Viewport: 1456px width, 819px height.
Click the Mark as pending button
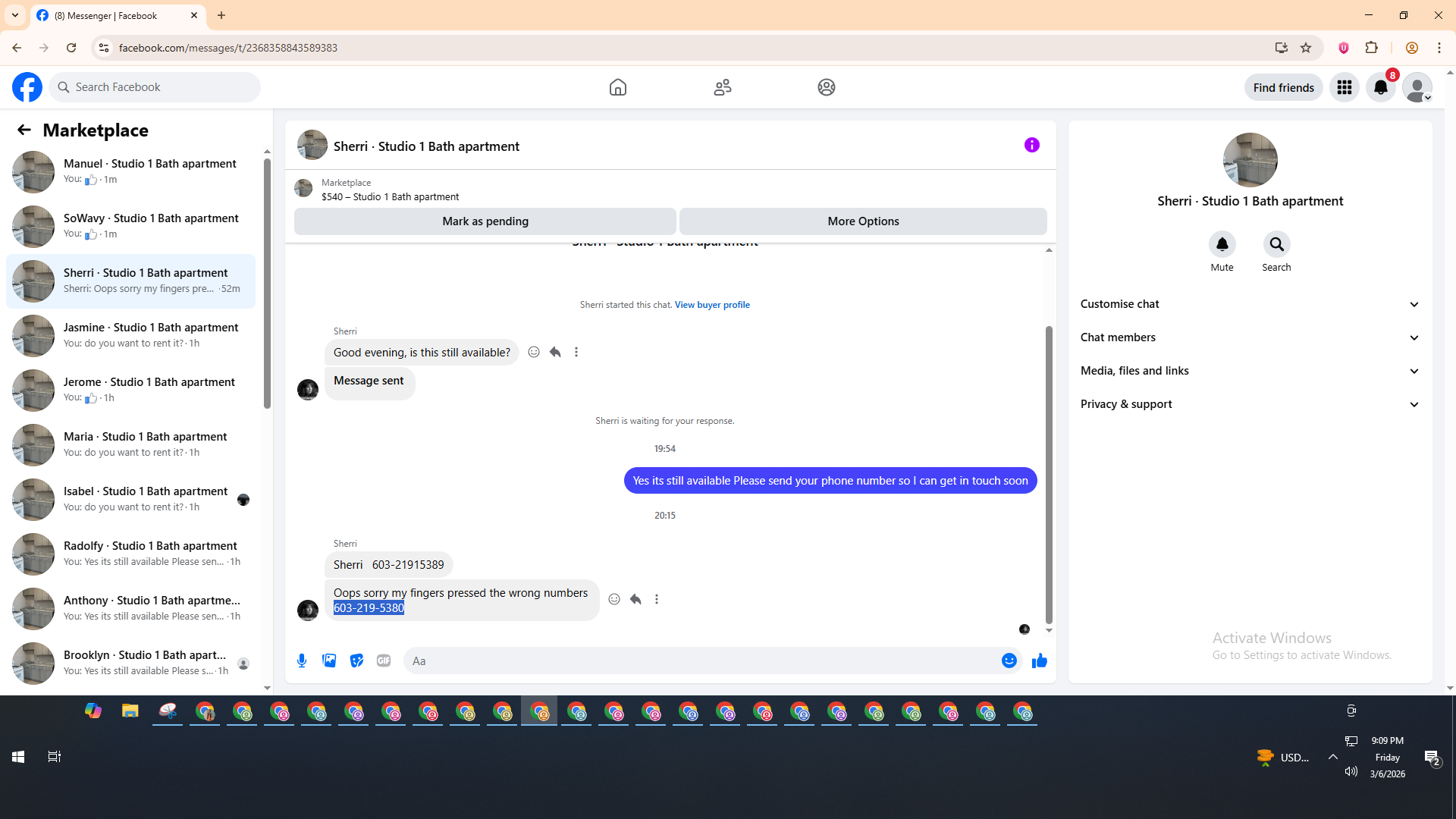click(485, 221)
